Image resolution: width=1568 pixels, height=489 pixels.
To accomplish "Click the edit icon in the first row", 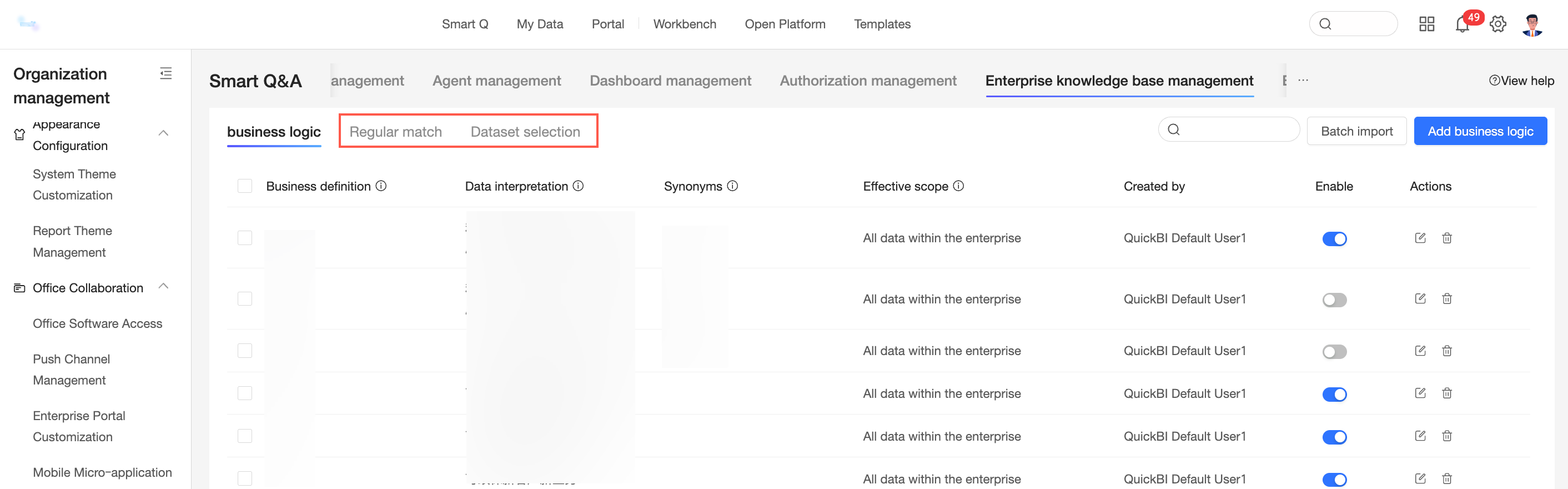I will coord(1420,238).
